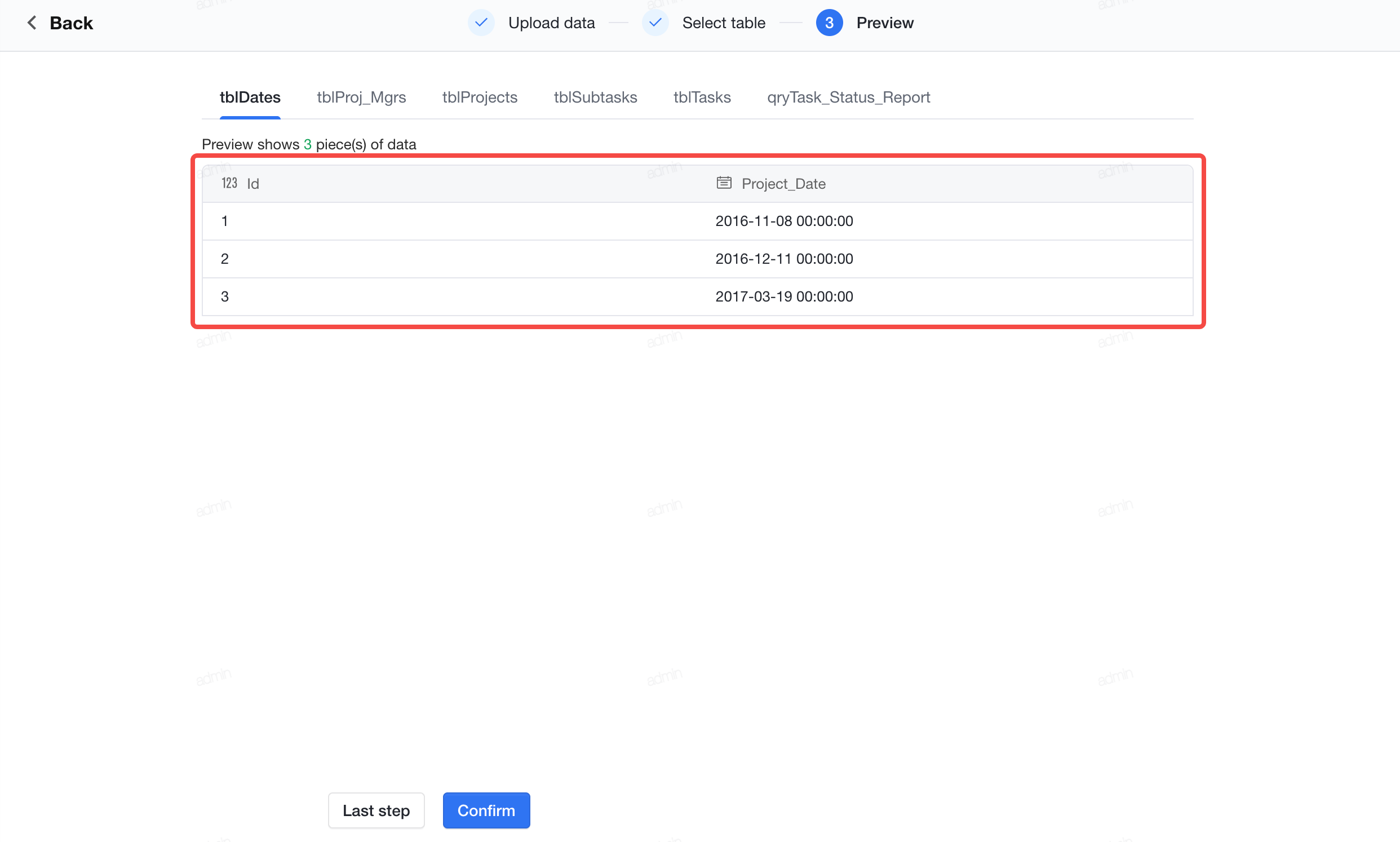The width and height of the screenshot is (1400, 842).
Task: Go back using the Back label
Action: tap(72, 23)
